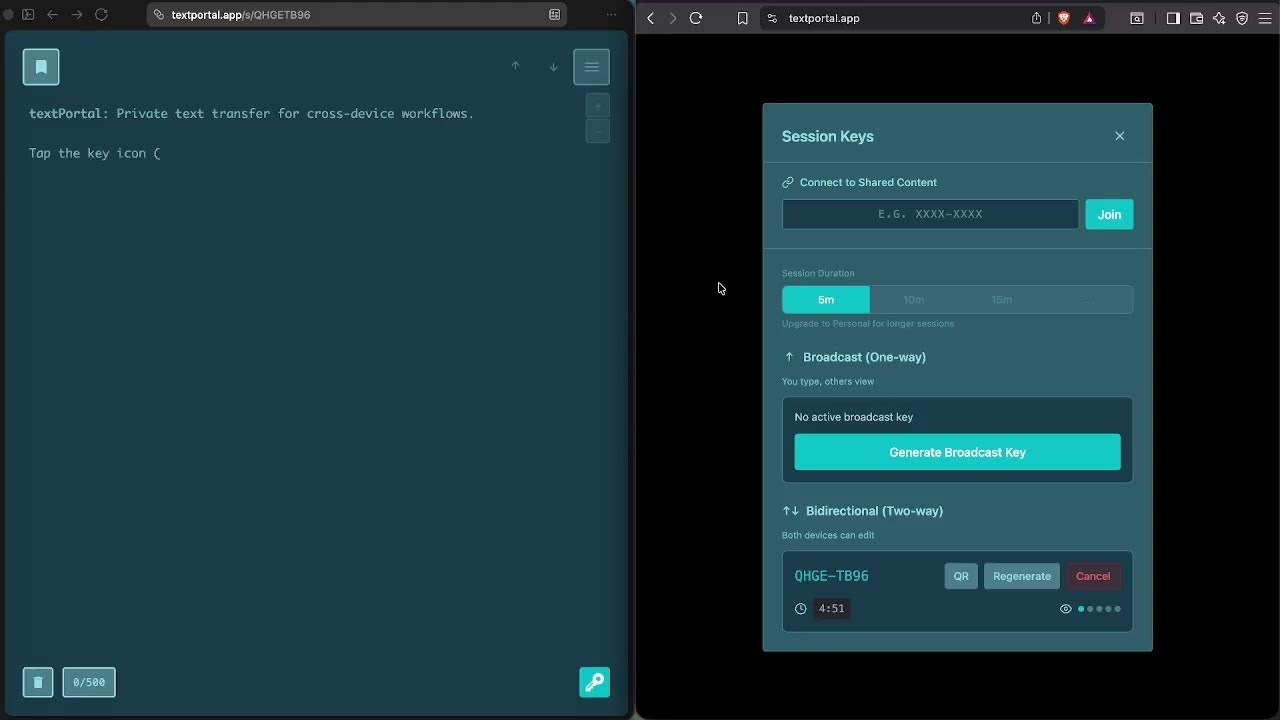Click the Broadcast (One-way) heading
Image resolution: width=1280 pixels, height=720 pixels.
point(864,357)
